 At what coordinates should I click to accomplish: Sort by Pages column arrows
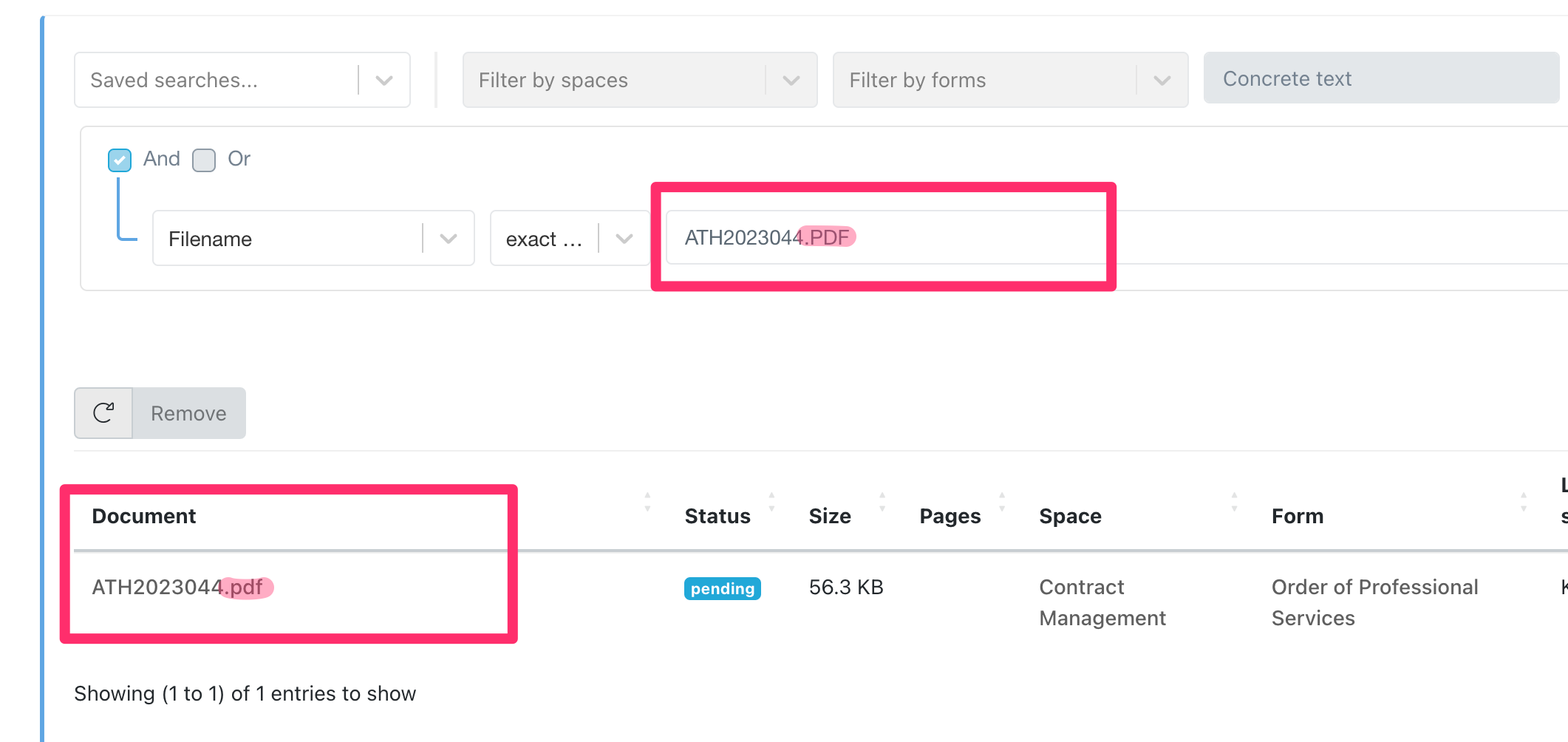coord(1002,503)
